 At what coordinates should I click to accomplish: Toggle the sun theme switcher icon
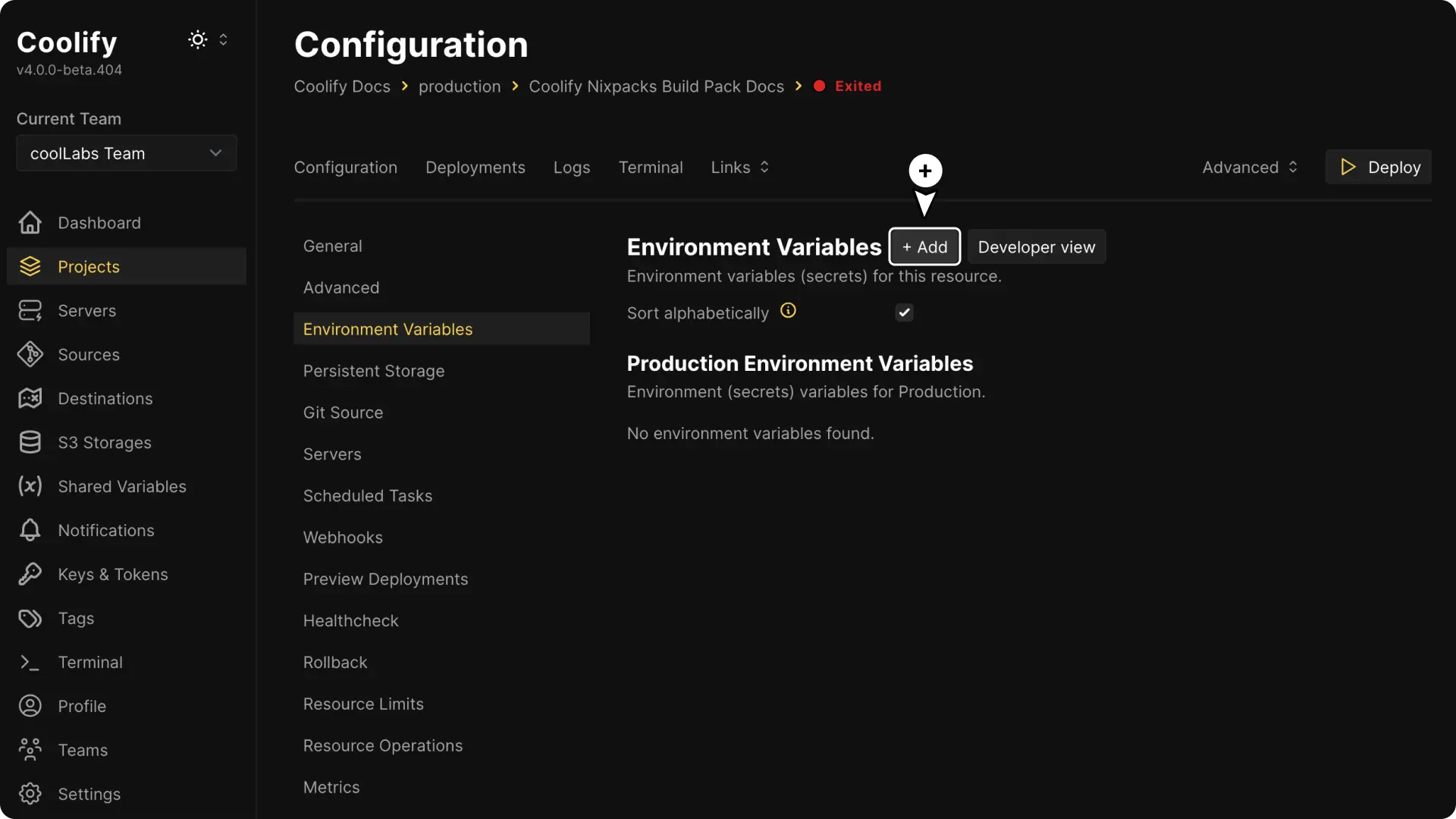[x=198, y=39]
